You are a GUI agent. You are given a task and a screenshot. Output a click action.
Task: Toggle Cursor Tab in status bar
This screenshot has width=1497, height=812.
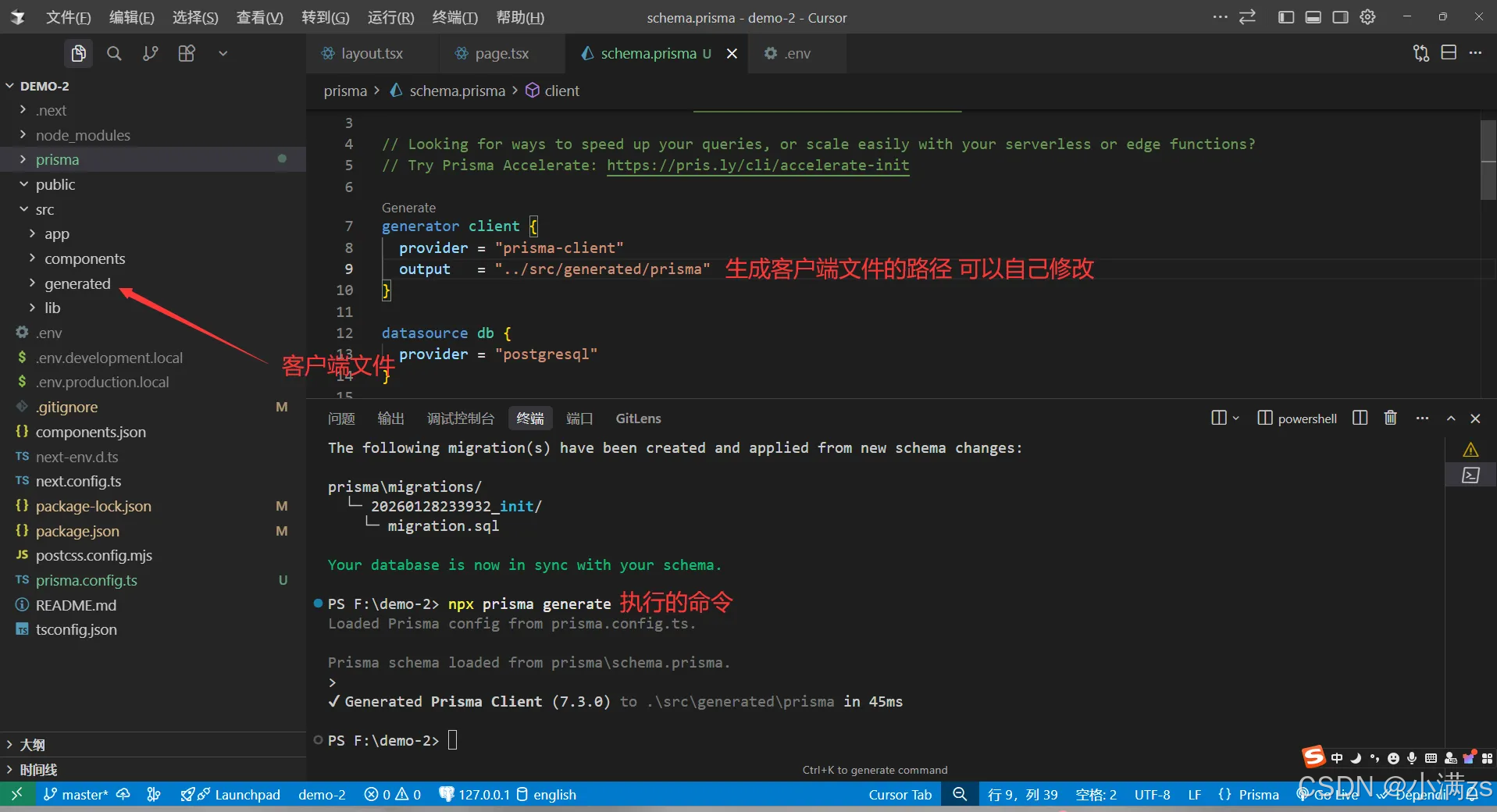(900, 794)
